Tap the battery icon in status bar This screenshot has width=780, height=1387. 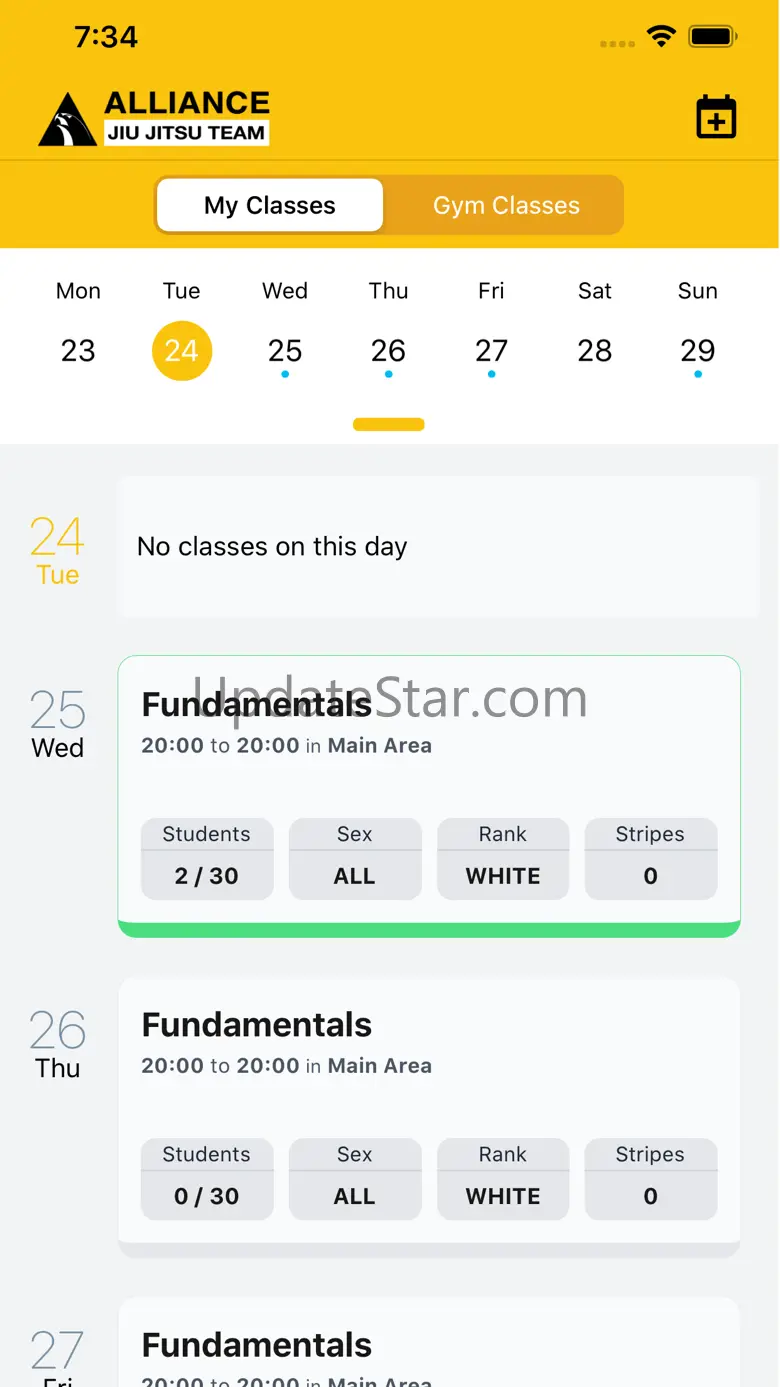pyautogui.click(x=713, y=37)
